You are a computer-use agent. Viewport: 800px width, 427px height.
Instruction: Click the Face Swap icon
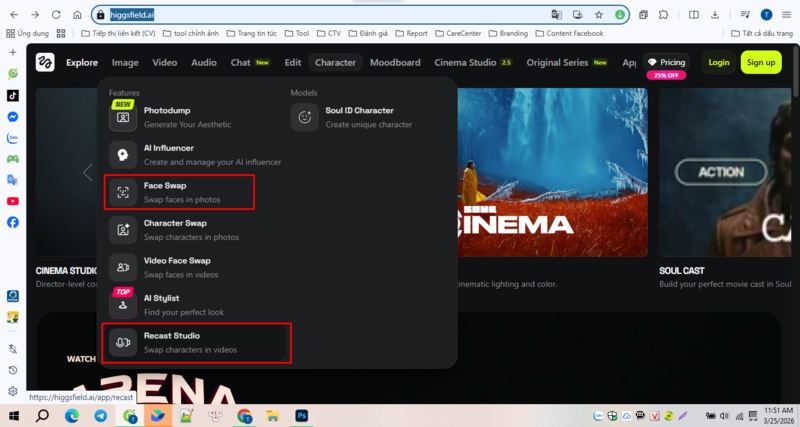pyautogui.click(x=123, y=192)
